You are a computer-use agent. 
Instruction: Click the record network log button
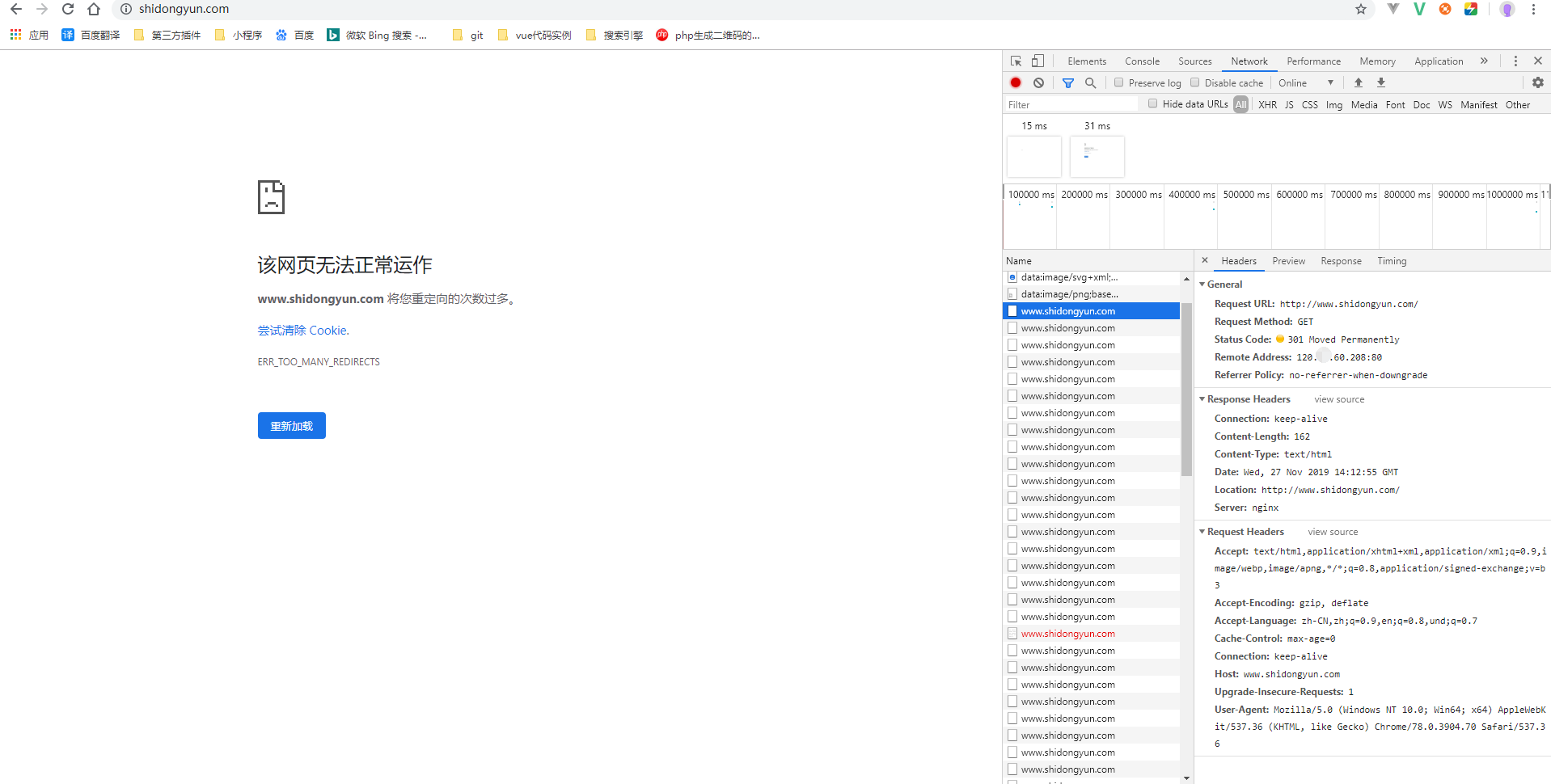coord(1016,82)
